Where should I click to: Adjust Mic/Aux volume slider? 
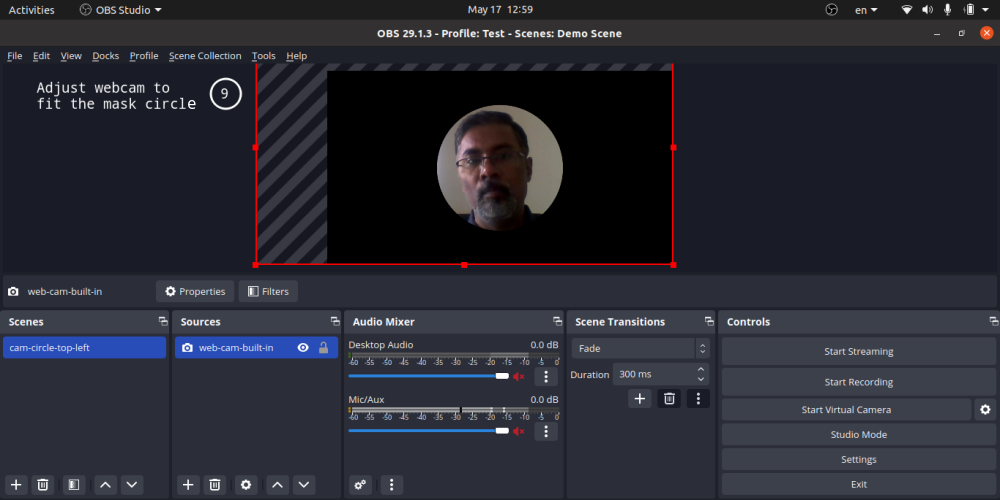pos(429,430)
